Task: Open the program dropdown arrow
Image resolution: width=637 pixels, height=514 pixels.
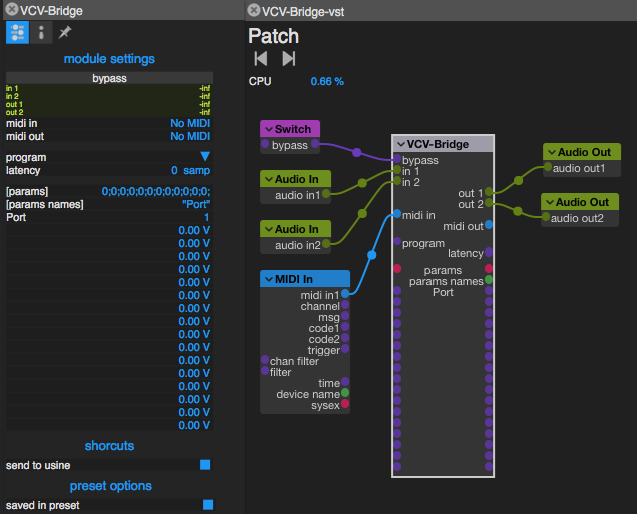Action: (x=205, y=156)
